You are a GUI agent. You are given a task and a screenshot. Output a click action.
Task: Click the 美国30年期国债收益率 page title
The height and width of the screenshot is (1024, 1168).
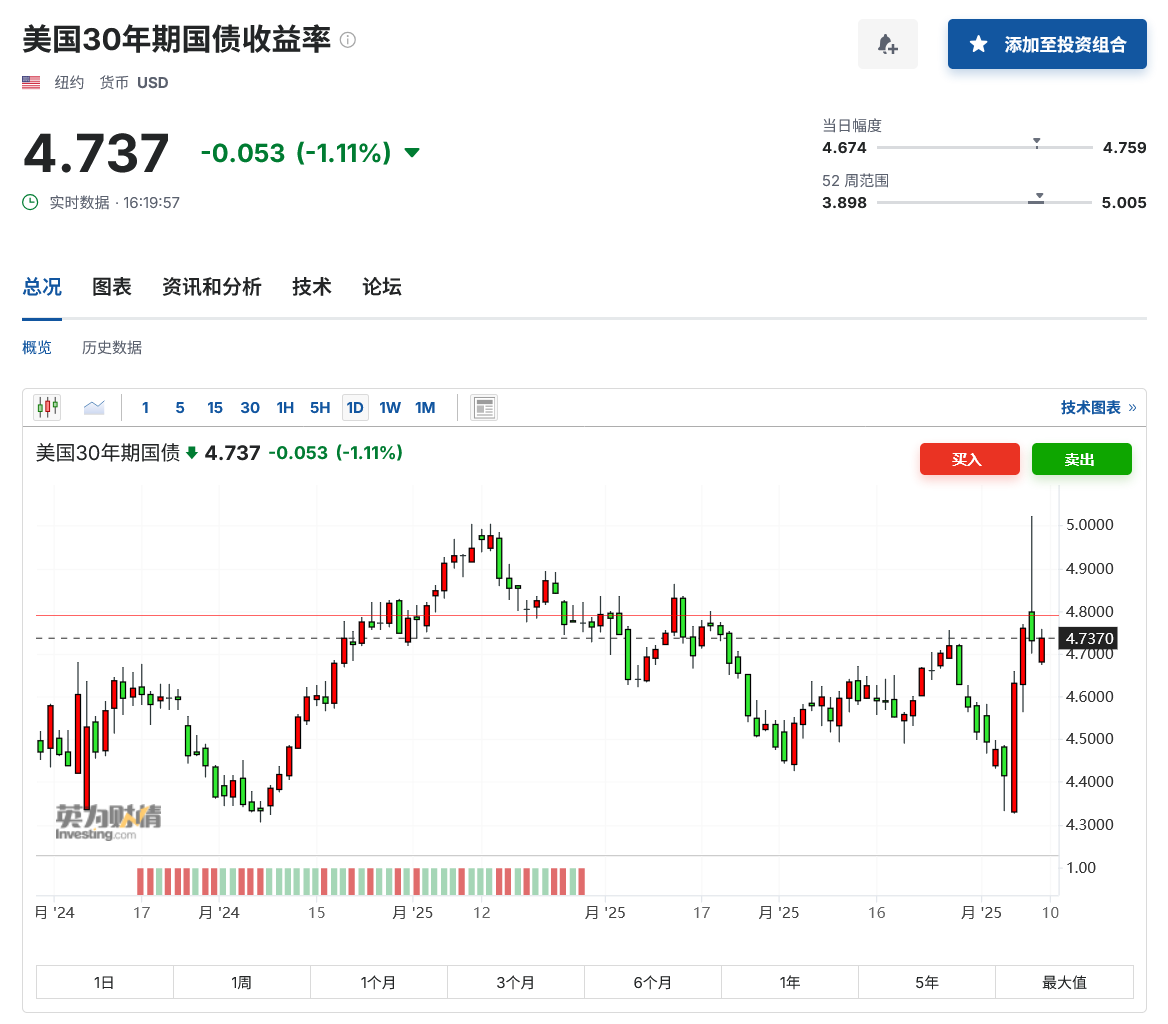(177, 39)
